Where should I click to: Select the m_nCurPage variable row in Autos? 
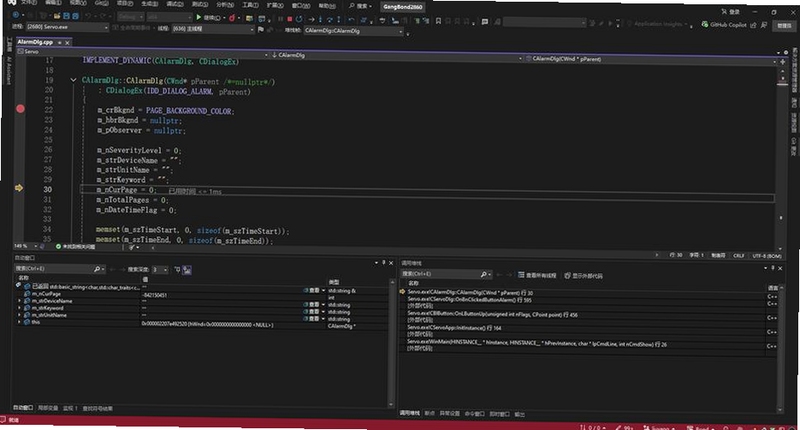tap(202, 294)
